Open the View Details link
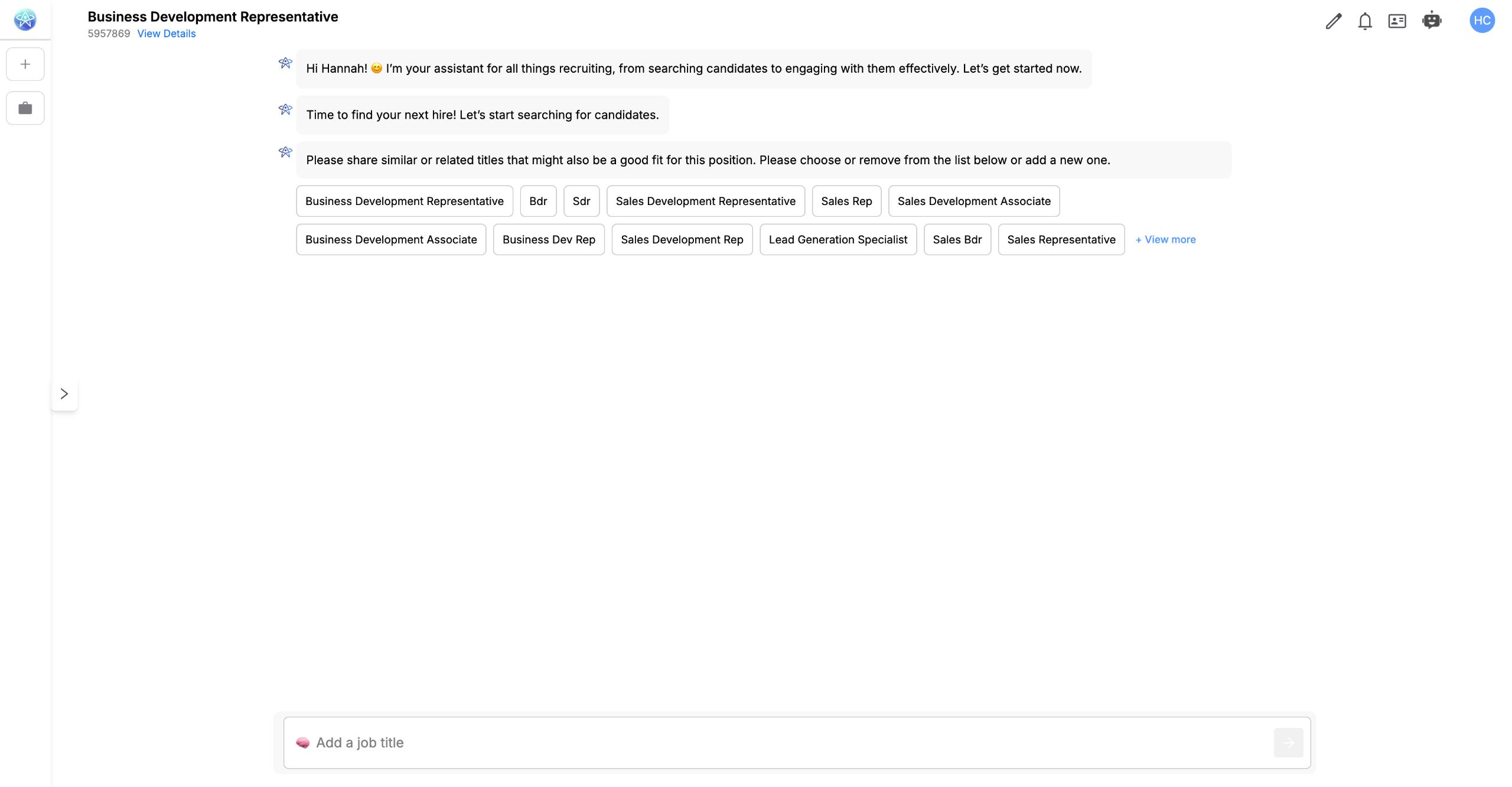Viewport: 1512px width, 787px height. pos(166,34)
